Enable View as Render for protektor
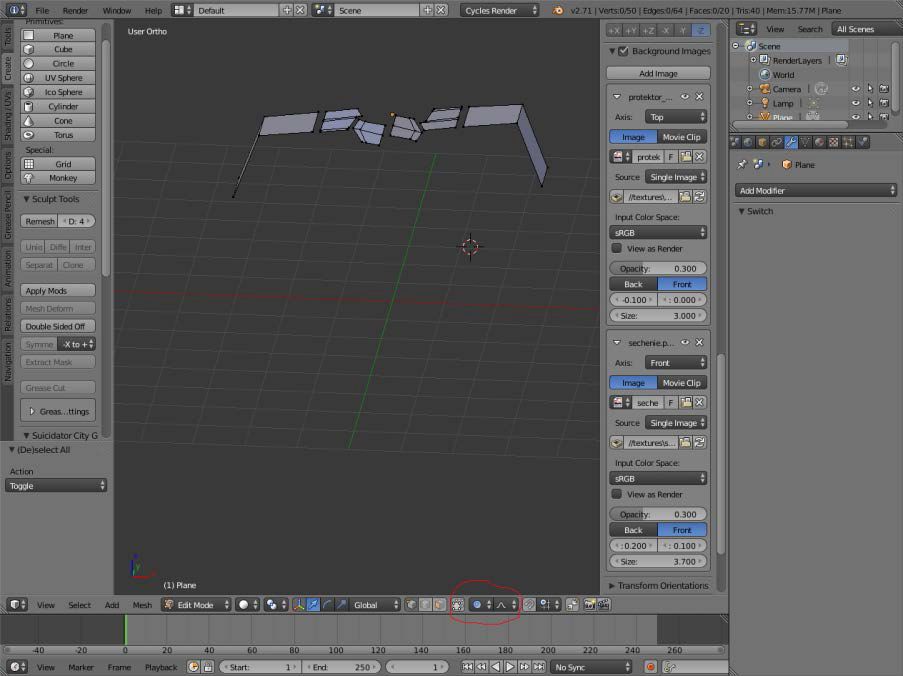903x676 pixels. click(617, 248)
